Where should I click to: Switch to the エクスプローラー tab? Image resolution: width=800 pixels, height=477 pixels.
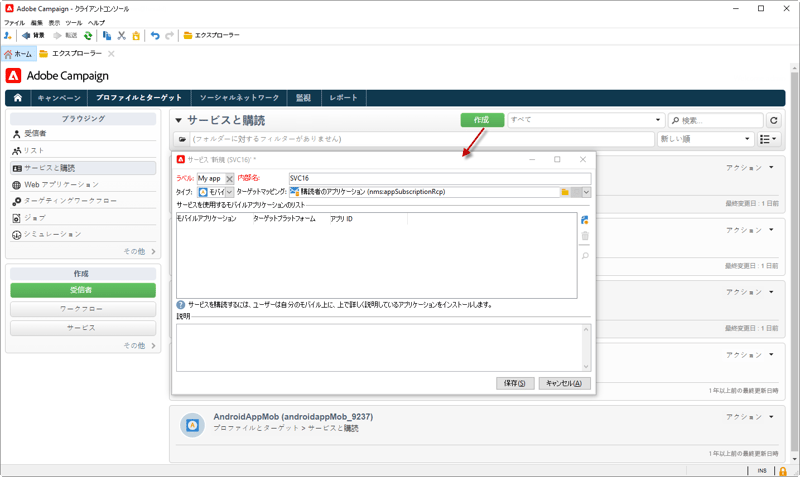(x=71, y=54)
